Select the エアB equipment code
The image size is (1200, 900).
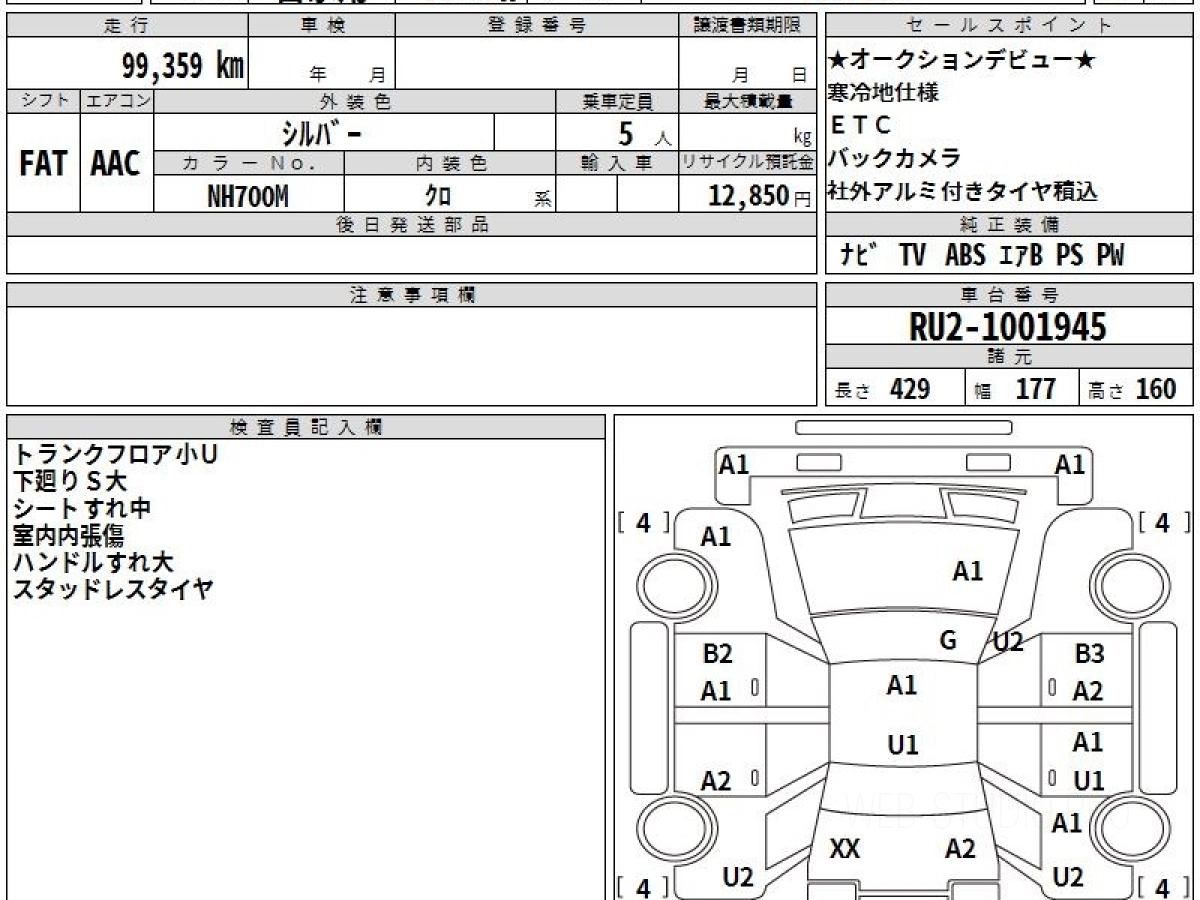click(1021, 256)
